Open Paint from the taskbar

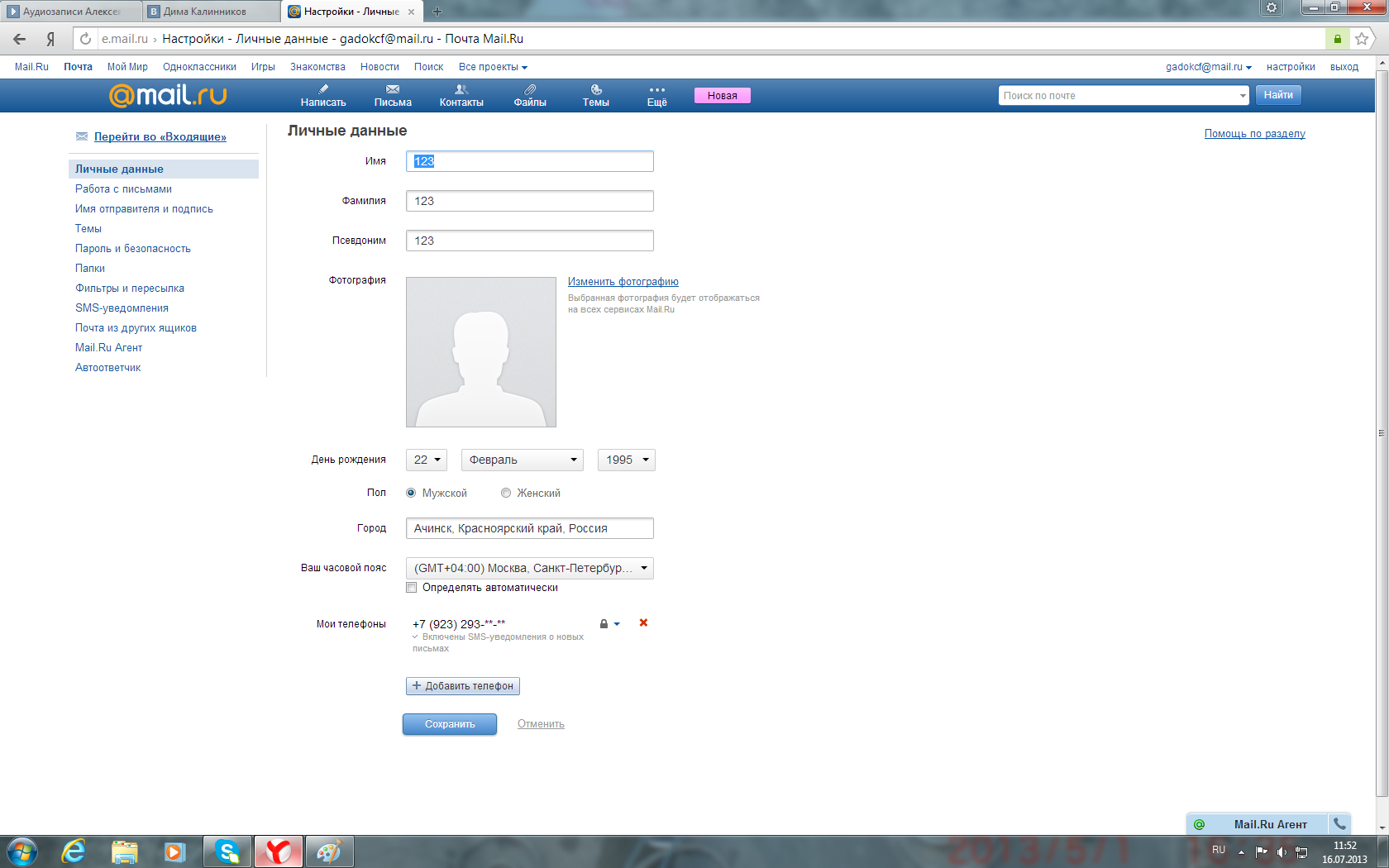(x=329, y=851)
